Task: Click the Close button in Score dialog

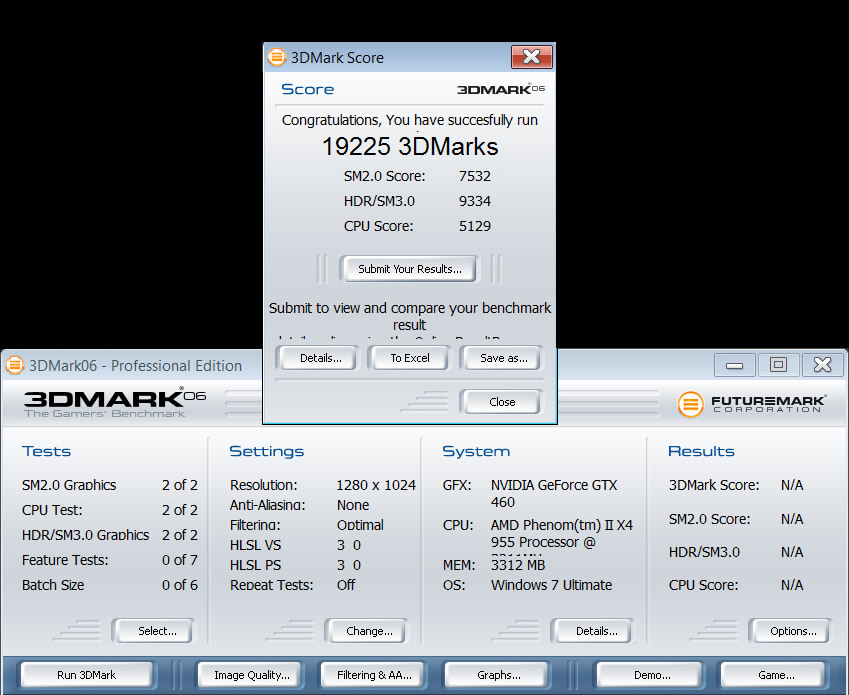Action: coord(502,402)
